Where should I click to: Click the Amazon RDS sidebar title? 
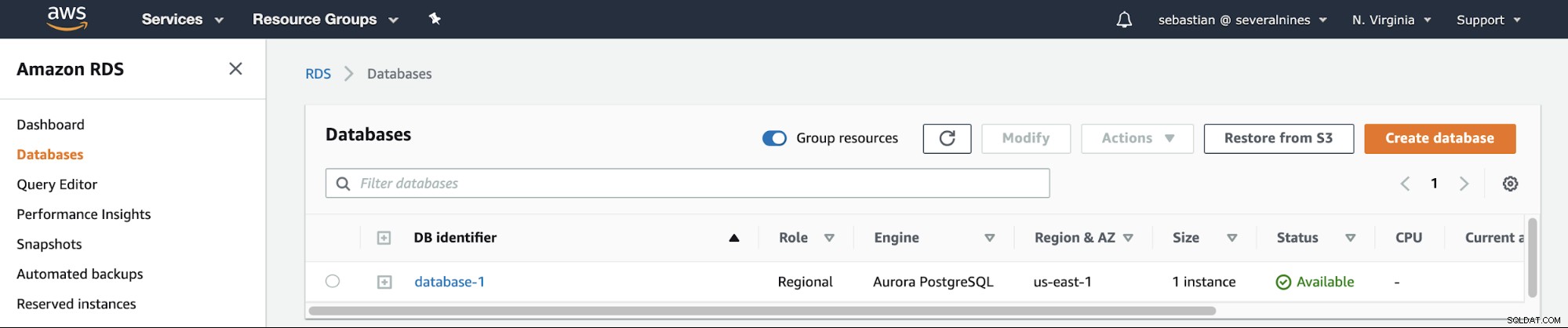coord(70,69)
